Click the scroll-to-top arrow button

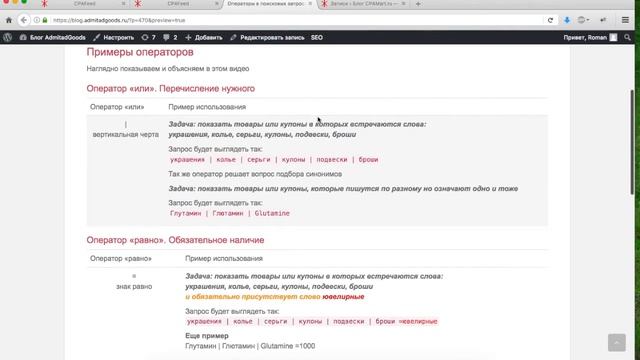616,342
